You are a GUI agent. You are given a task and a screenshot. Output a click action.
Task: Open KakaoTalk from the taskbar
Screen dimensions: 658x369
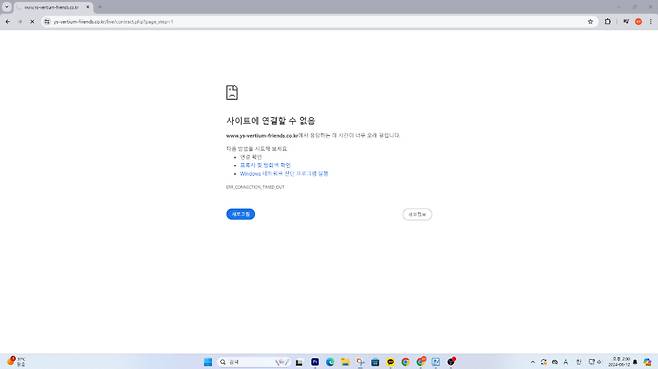[x=390, y=361]
